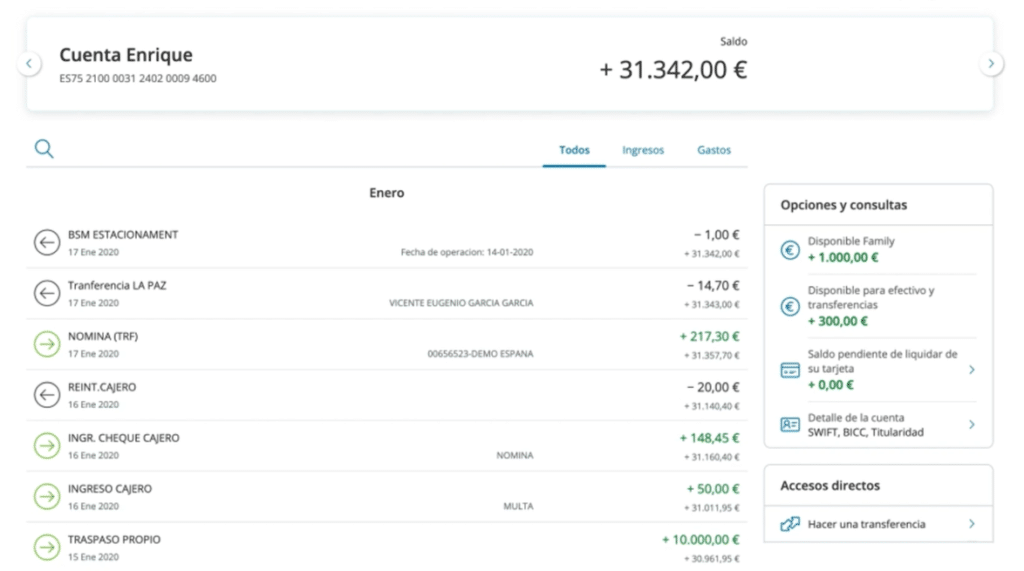Click the − 1,00 € amount
The image size is (1024, 571).
click(716, 235)
